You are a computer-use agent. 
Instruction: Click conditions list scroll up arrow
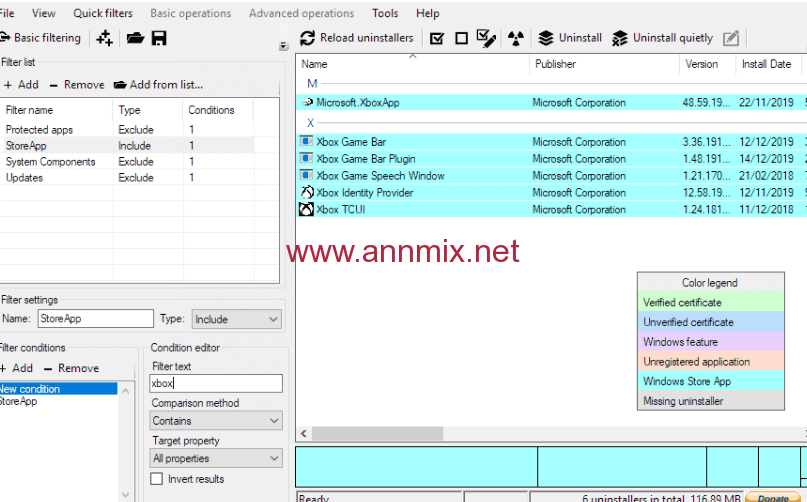pyautogui.click(x=126, y=391)
